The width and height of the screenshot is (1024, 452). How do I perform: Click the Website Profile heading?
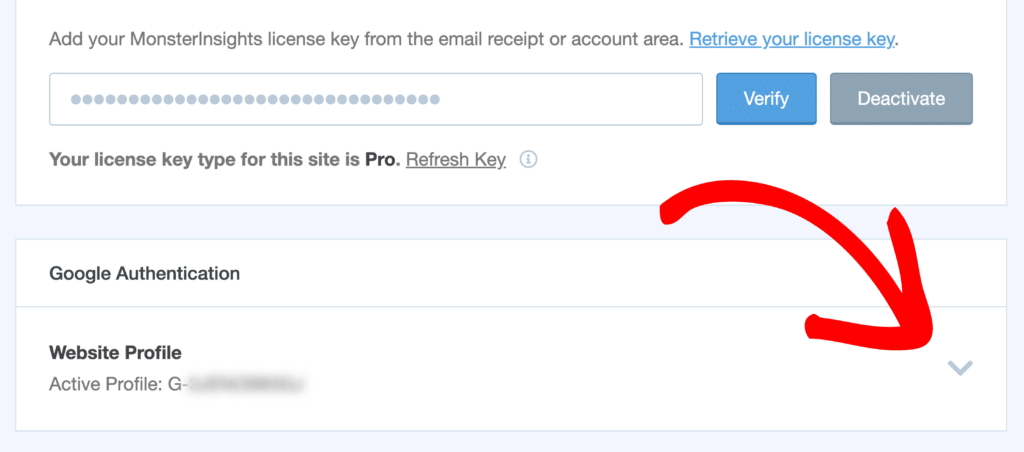(x=115, y=352)
